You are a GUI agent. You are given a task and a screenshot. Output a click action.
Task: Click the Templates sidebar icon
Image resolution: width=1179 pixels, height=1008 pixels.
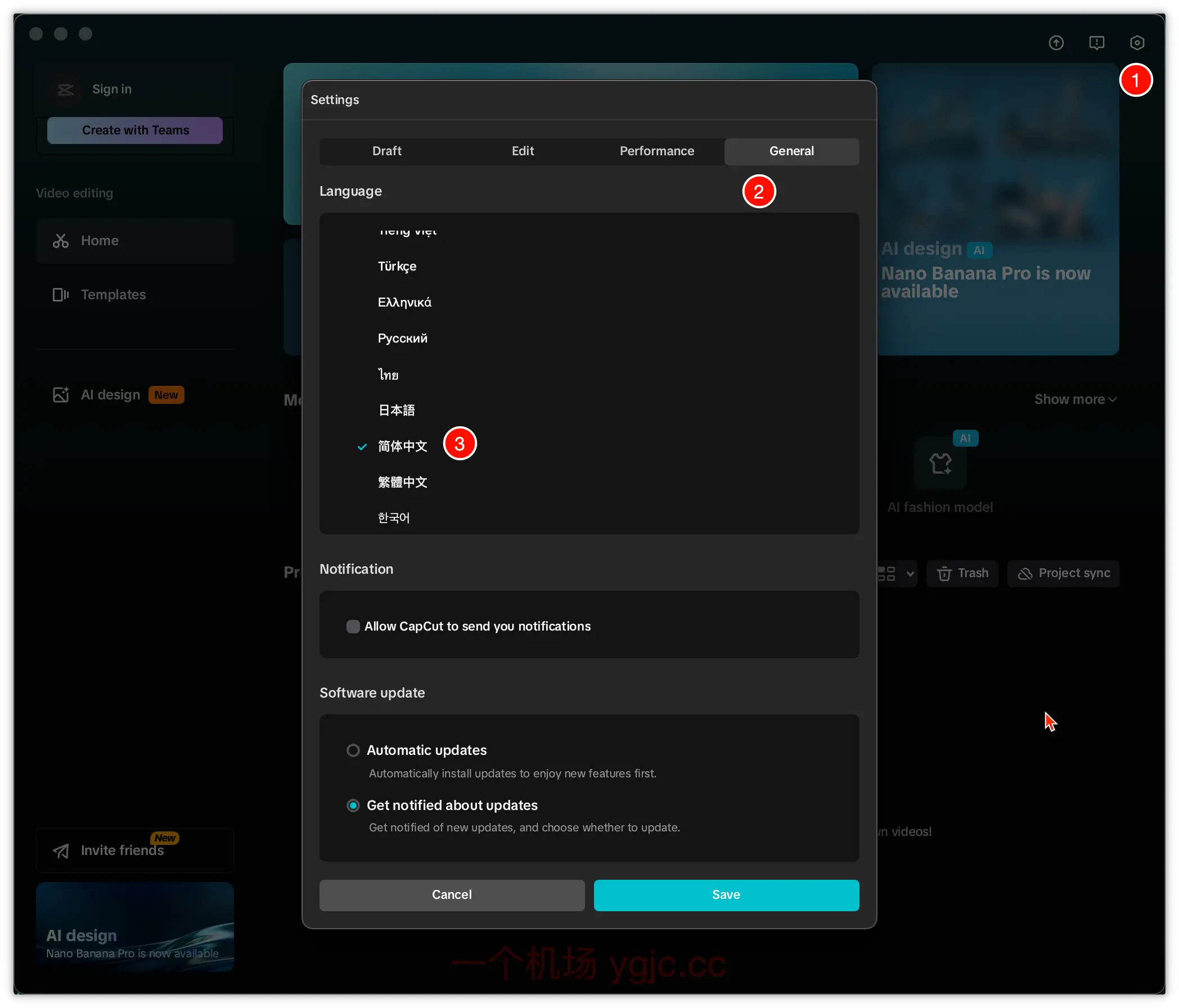pos(60,295)
